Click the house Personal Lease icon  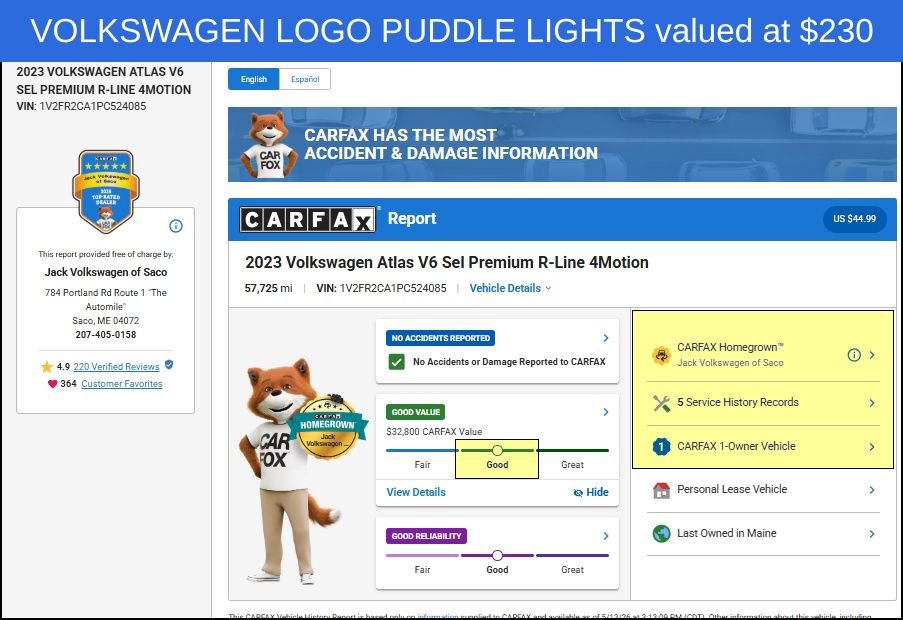(662, 490)
